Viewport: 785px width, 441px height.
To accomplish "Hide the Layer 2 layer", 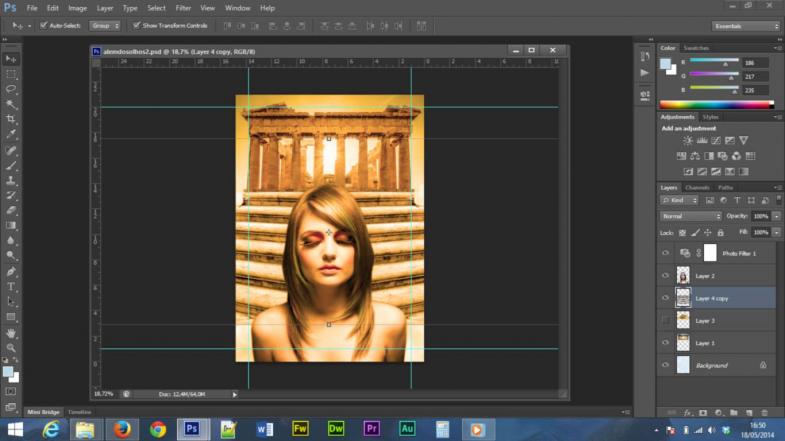I will (666, 275).
